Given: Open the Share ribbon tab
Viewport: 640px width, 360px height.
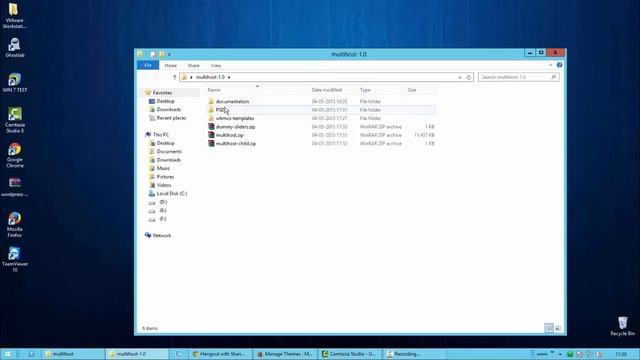Looking at the screenshot, I should point(193,65).
